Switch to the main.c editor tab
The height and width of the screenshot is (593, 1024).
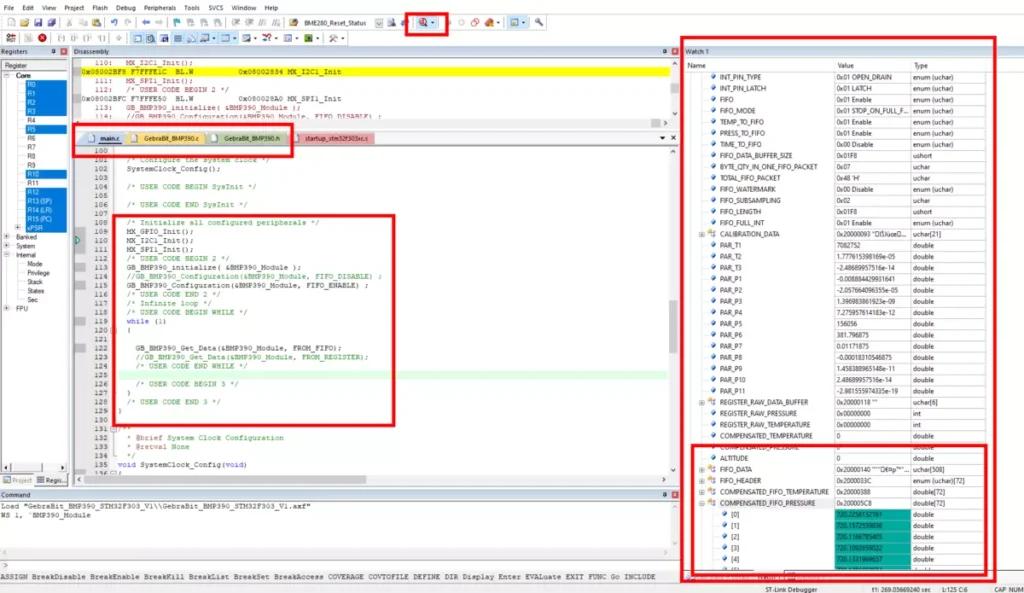tap(104, 138)
